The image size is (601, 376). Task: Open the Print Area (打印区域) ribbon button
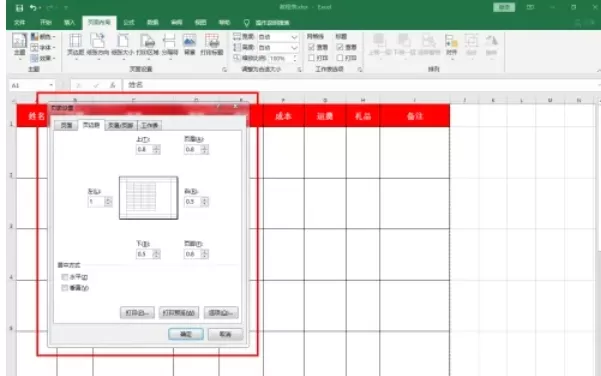pos(147,45)
